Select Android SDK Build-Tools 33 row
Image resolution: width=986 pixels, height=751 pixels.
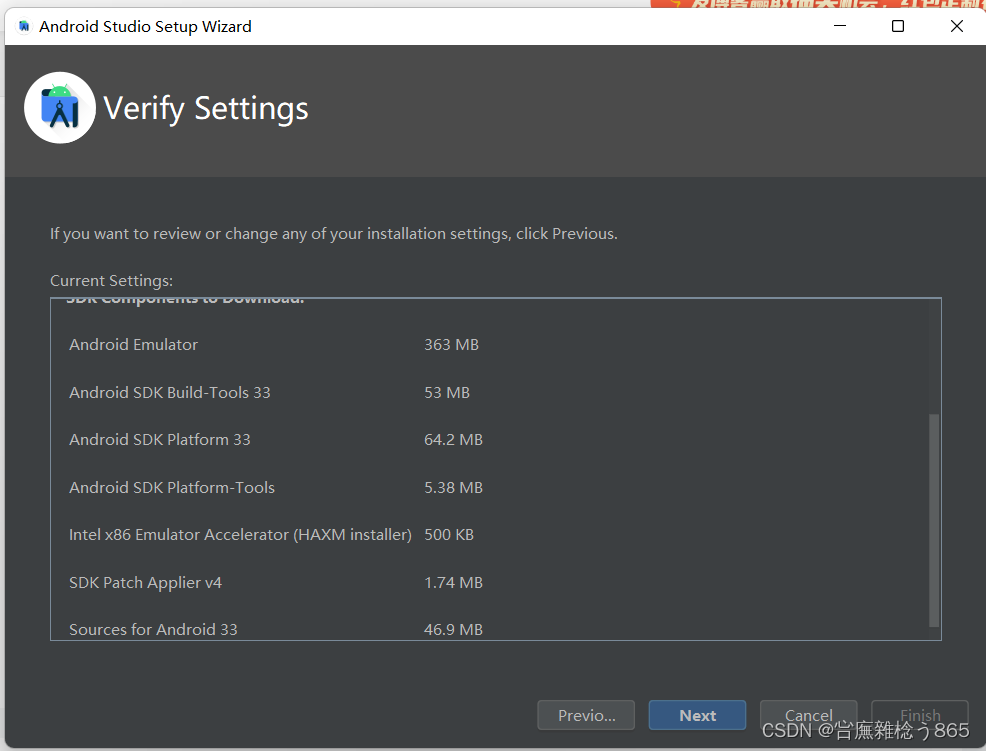(170, 392)
